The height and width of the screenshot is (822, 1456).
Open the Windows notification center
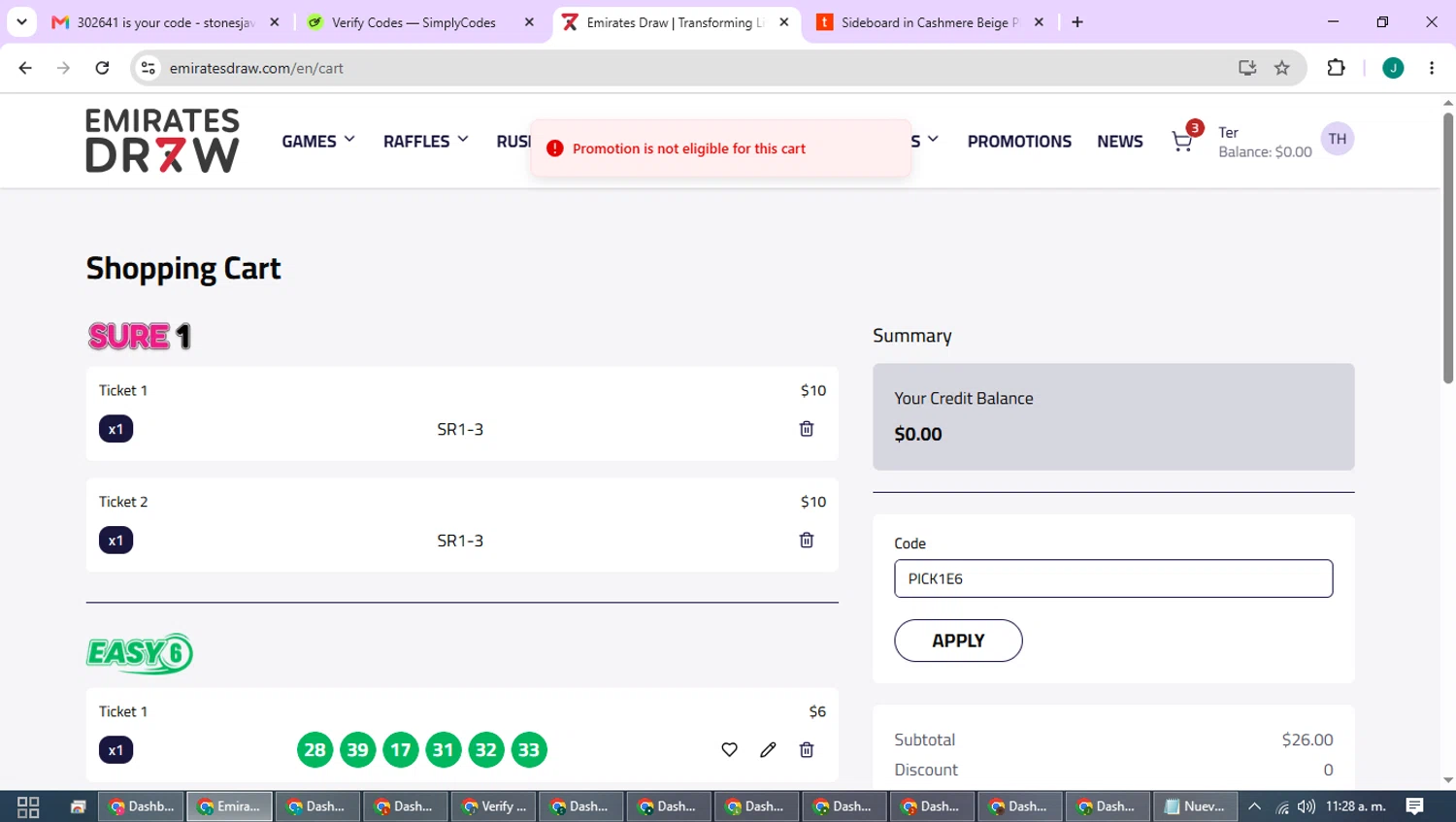1415,806
